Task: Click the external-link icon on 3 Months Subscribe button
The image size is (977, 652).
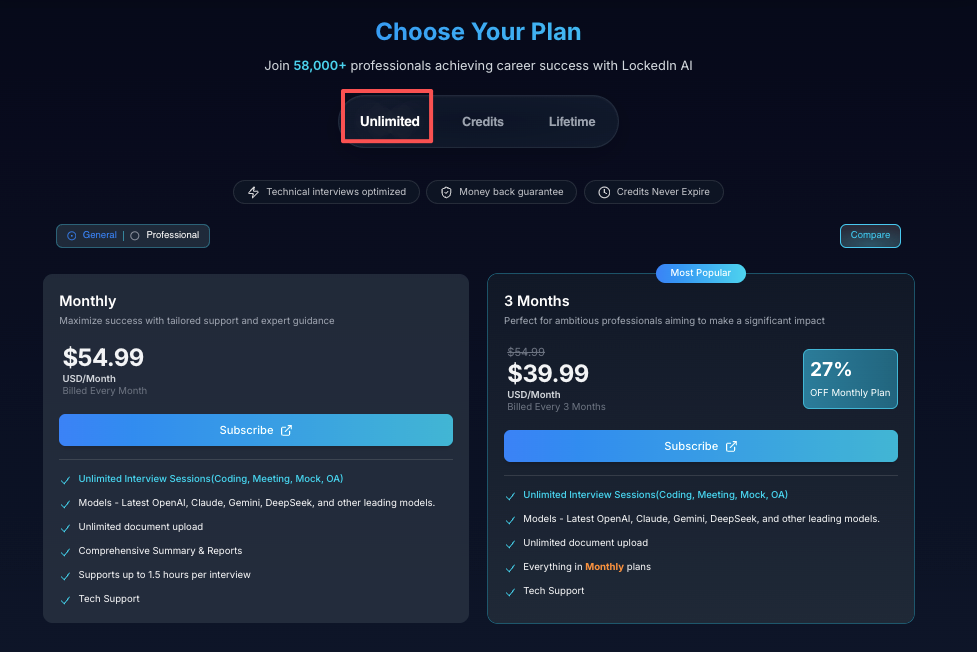Action: (x=732, y=446)
